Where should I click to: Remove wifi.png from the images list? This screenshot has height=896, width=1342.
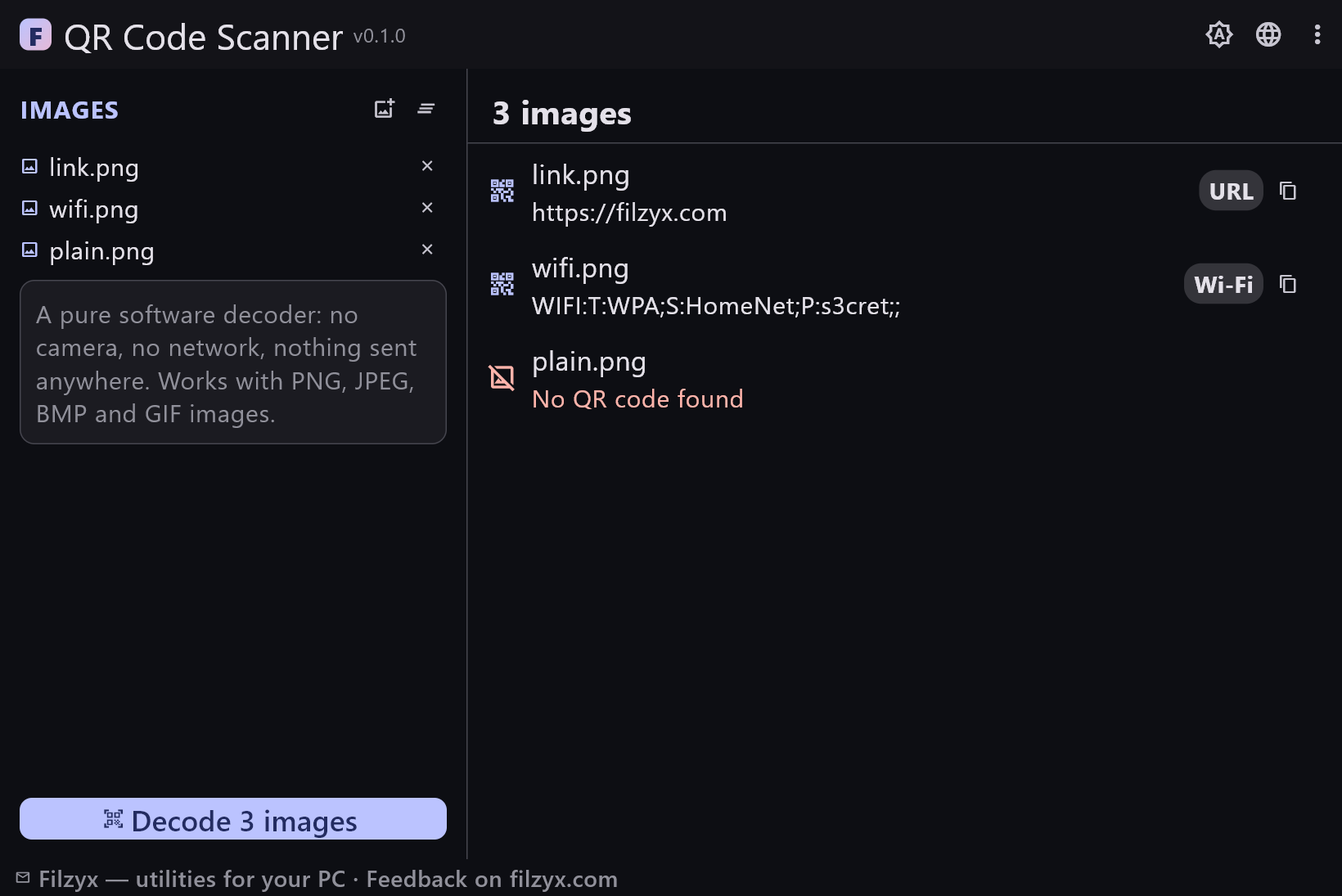point(427,208)
